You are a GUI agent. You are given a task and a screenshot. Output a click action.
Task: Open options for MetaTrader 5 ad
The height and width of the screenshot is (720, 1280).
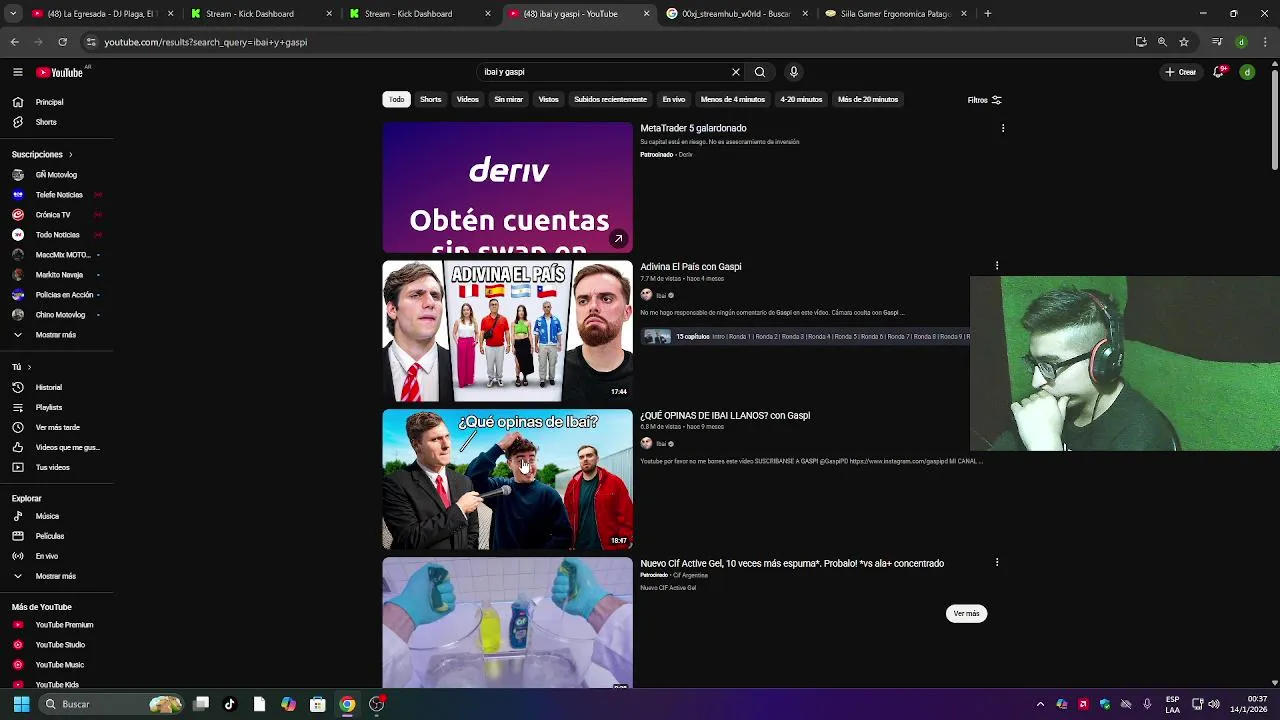(x=1002, y=128)
